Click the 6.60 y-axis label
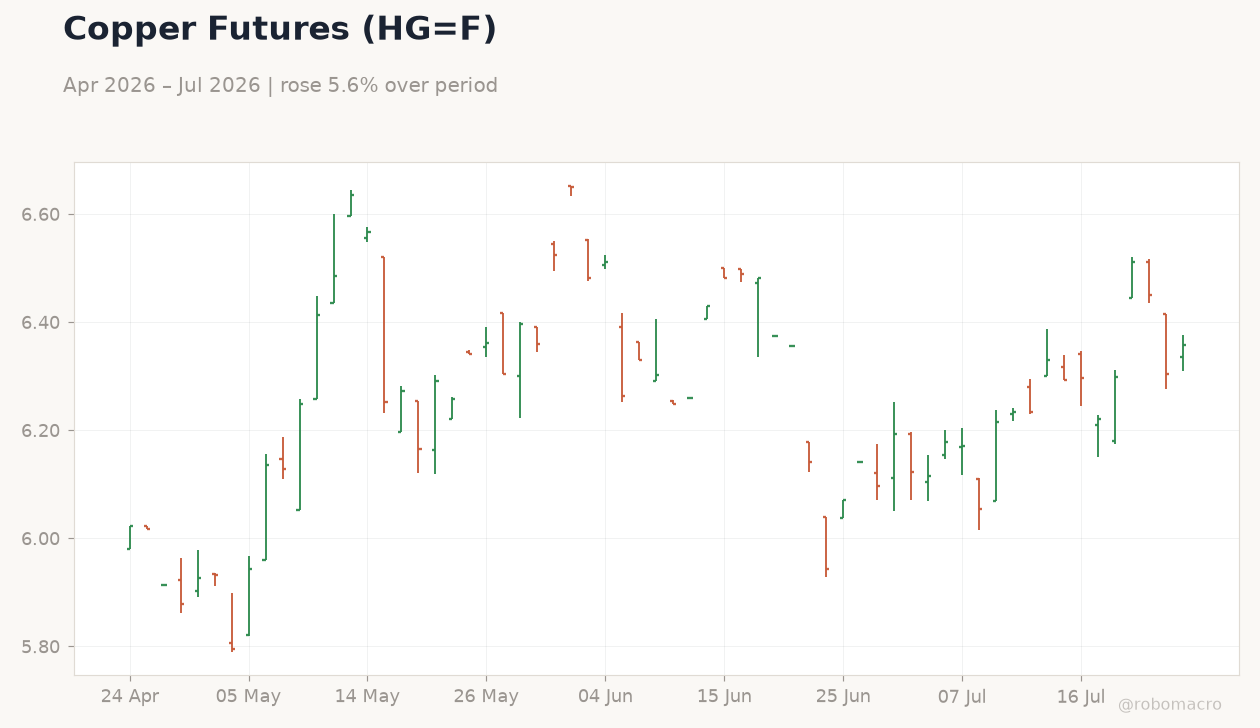The image size is (1260, 728). click(x=41, y=215)
